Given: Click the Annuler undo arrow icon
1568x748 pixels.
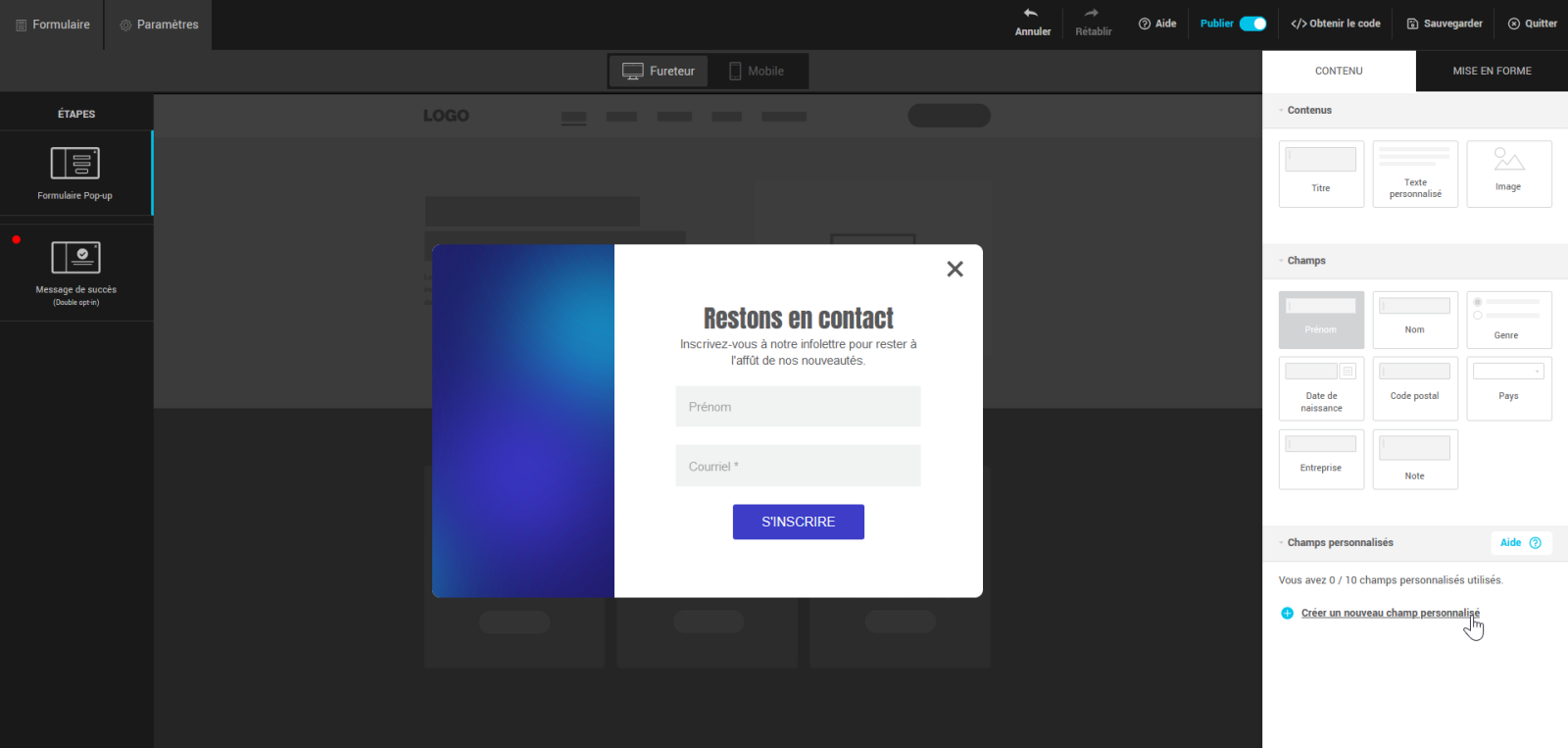Looking at the screenshot, I should point(1031,14).
